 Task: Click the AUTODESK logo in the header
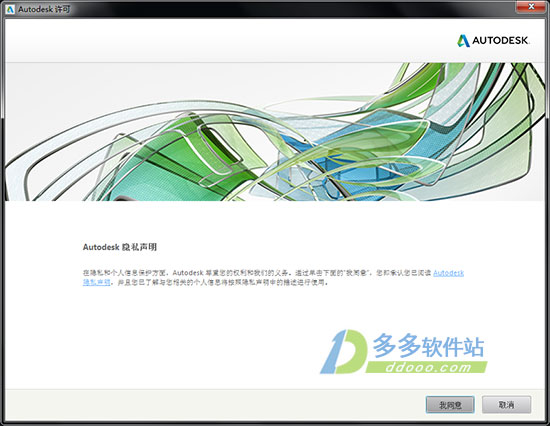(493, 41)
